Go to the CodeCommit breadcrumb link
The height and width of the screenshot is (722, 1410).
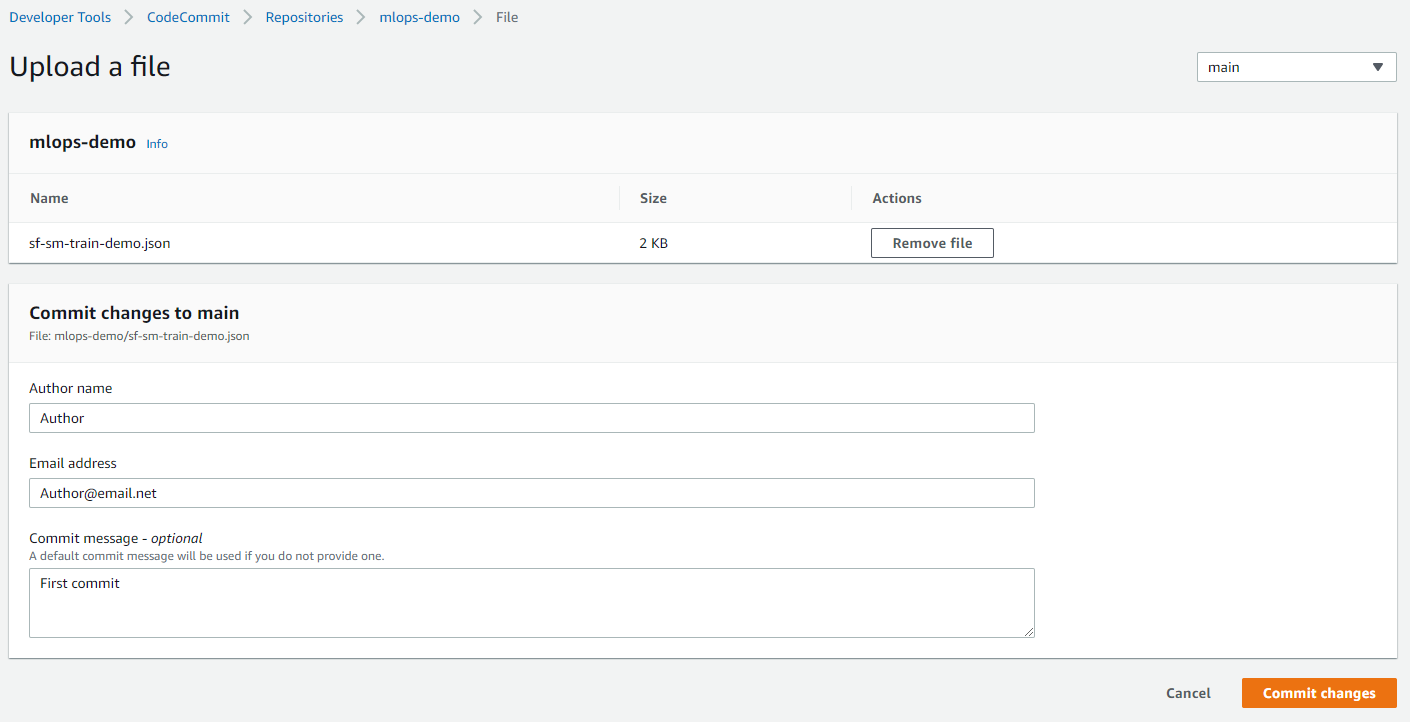click(188, 17)
